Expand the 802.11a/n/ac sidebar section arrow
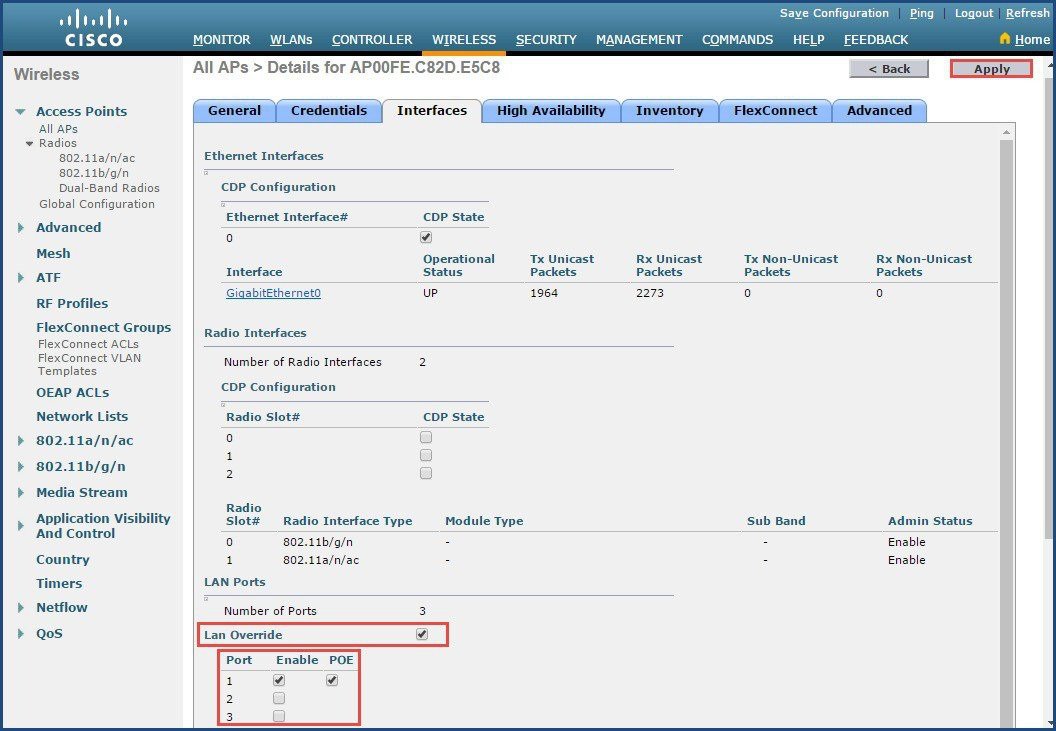1056x731 pixels. coord(21,441)
